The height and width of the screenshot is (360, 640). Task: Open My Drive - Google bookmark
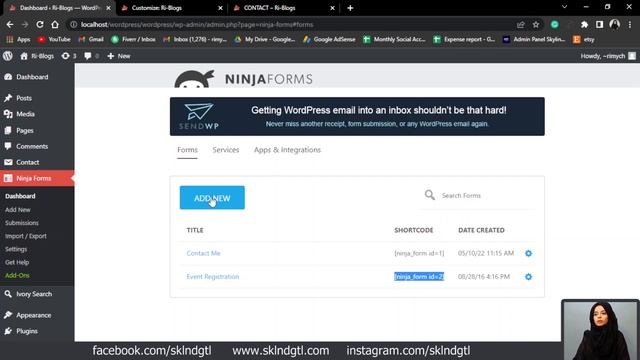[x=264, y=39]
